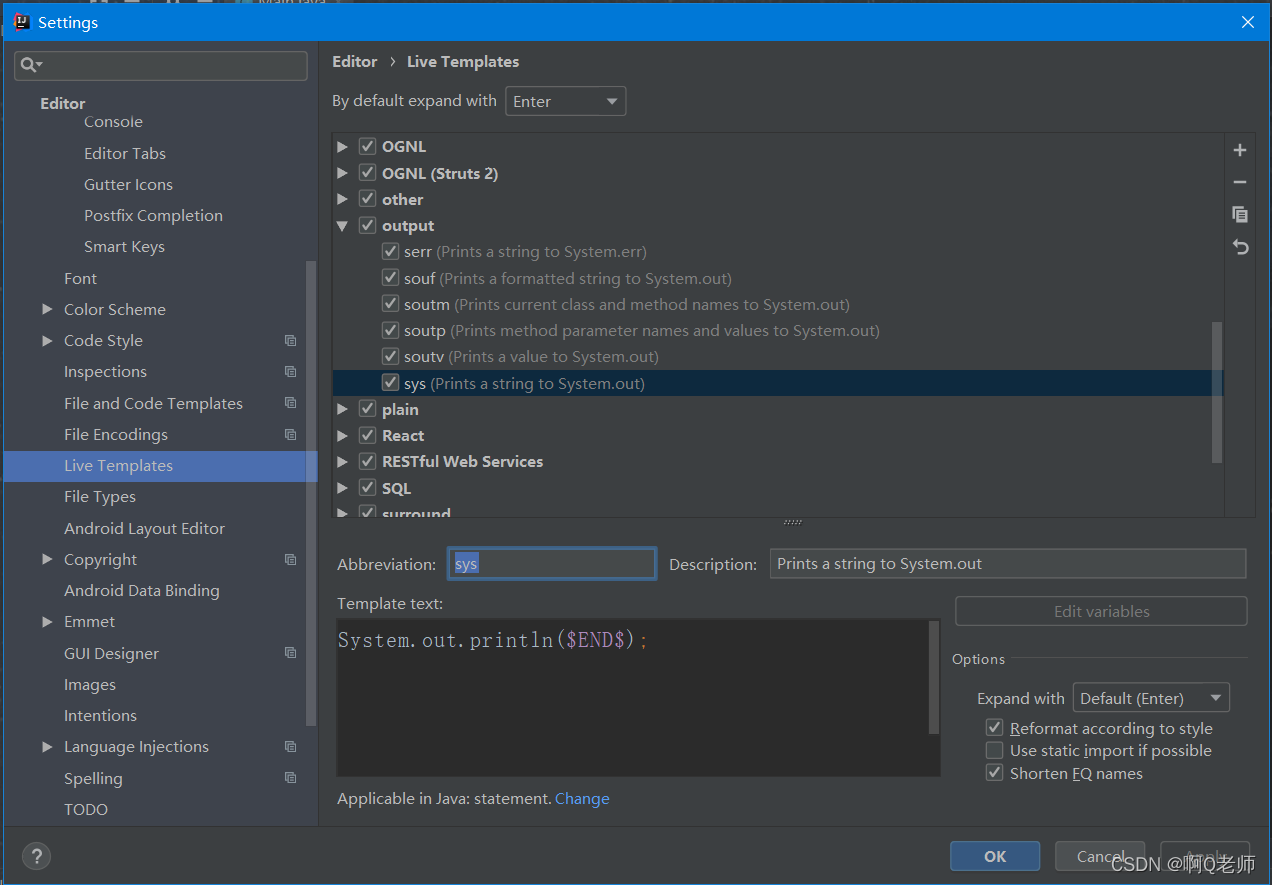This screenshot has width=1272, height=885.
Task: Open the Intentions settings page
Action: coord(100,716)
